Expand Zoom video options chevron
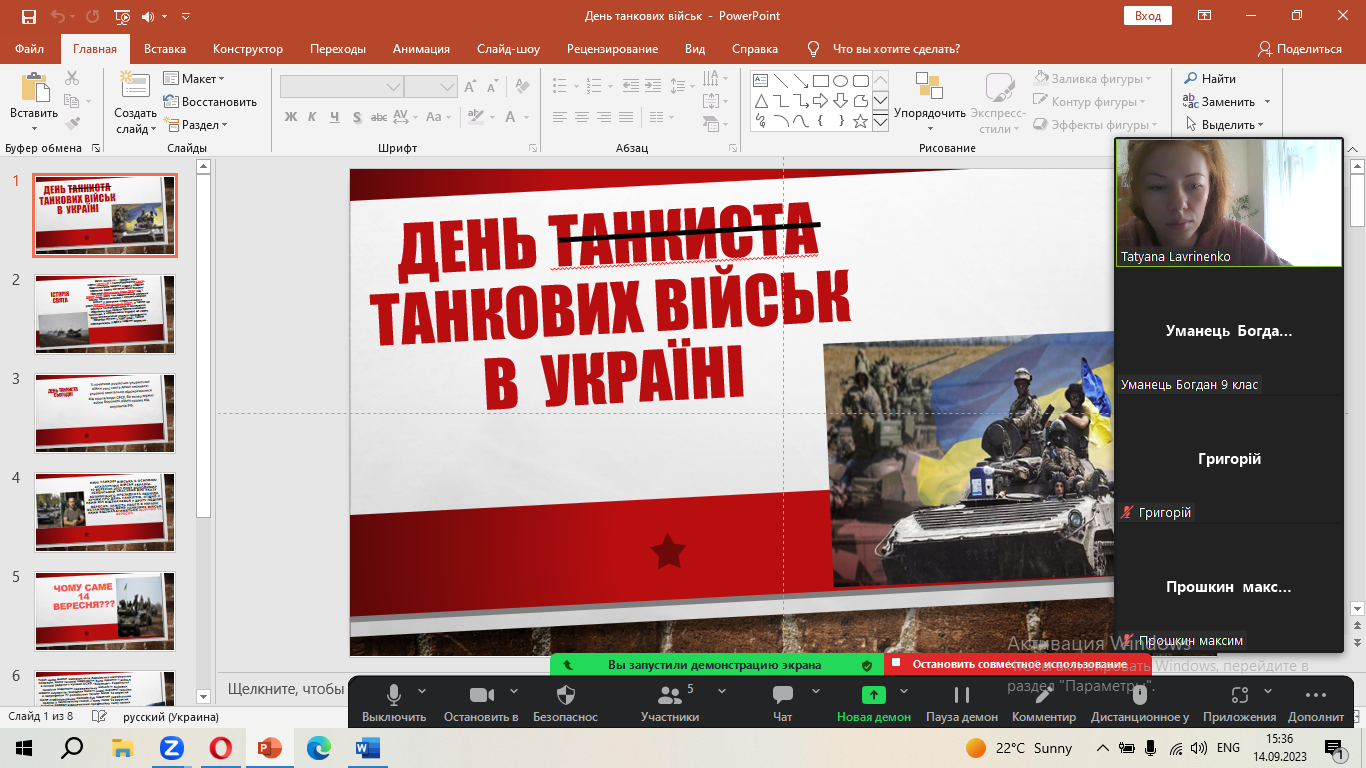The width and height of the screenshot is (1366, 768). pos(514,691)
